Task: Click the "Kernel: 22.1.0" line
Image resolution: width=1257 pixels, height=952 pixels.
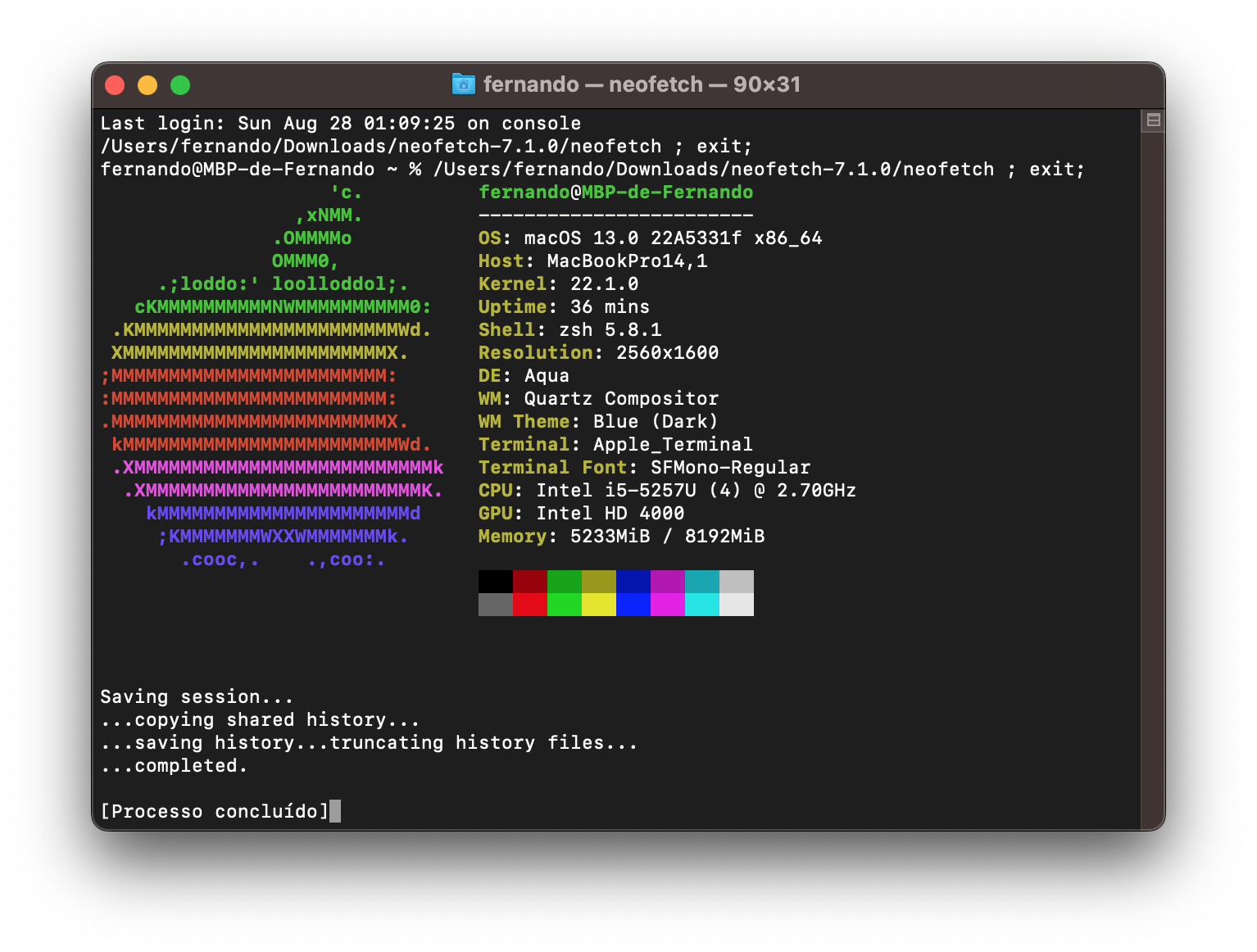Action: (x=559, y=284)
